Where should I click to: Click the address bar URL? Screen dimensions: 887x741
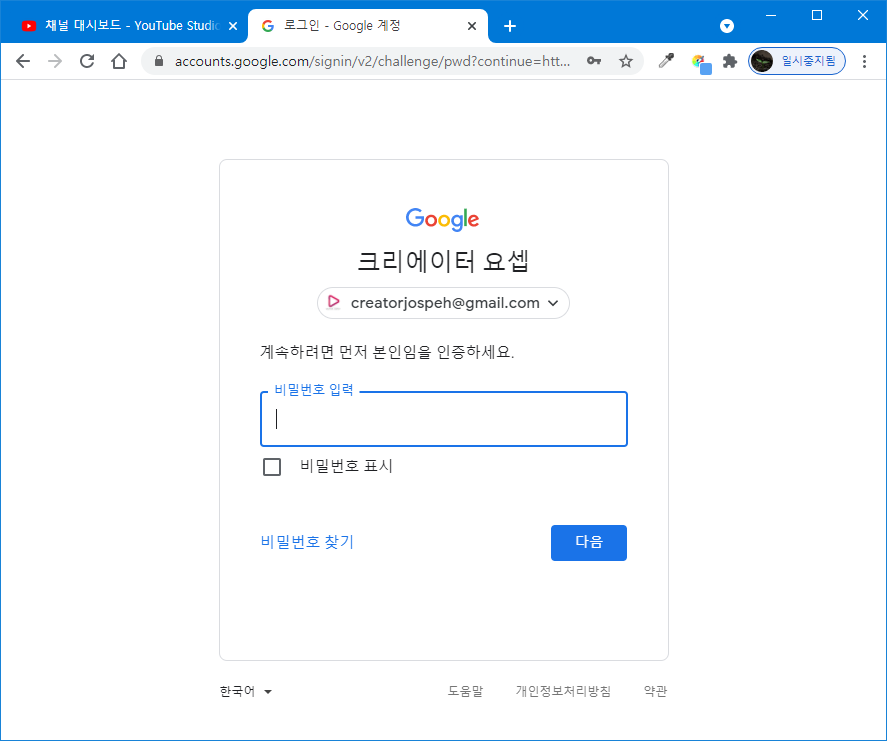click(372, 61)
